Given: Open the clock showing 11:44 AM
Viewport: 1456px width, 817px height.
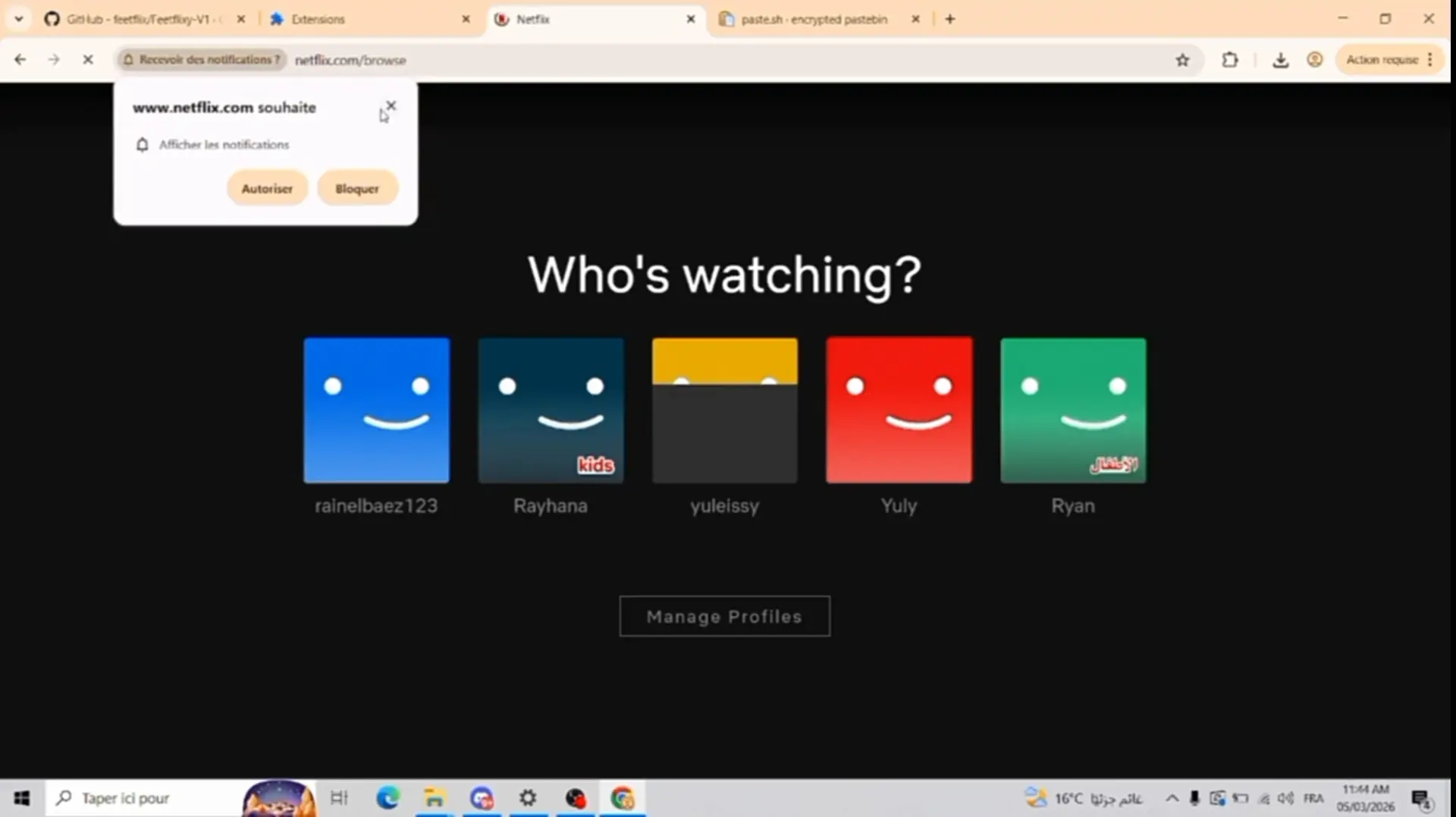Looking at the screenshot, I should tap(1366, 798).
